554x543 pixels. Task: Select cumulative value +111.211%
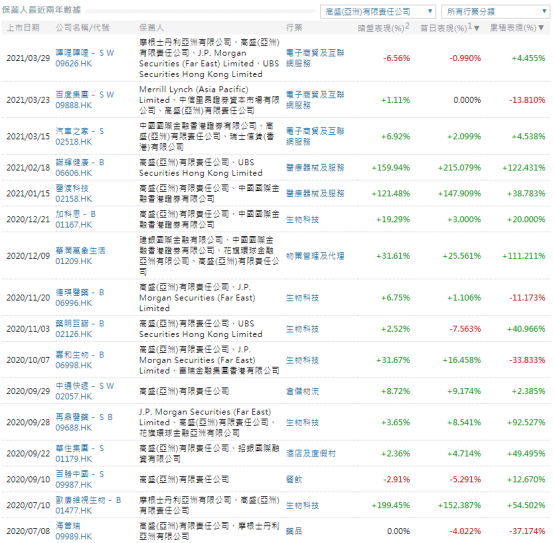point(524,256)
